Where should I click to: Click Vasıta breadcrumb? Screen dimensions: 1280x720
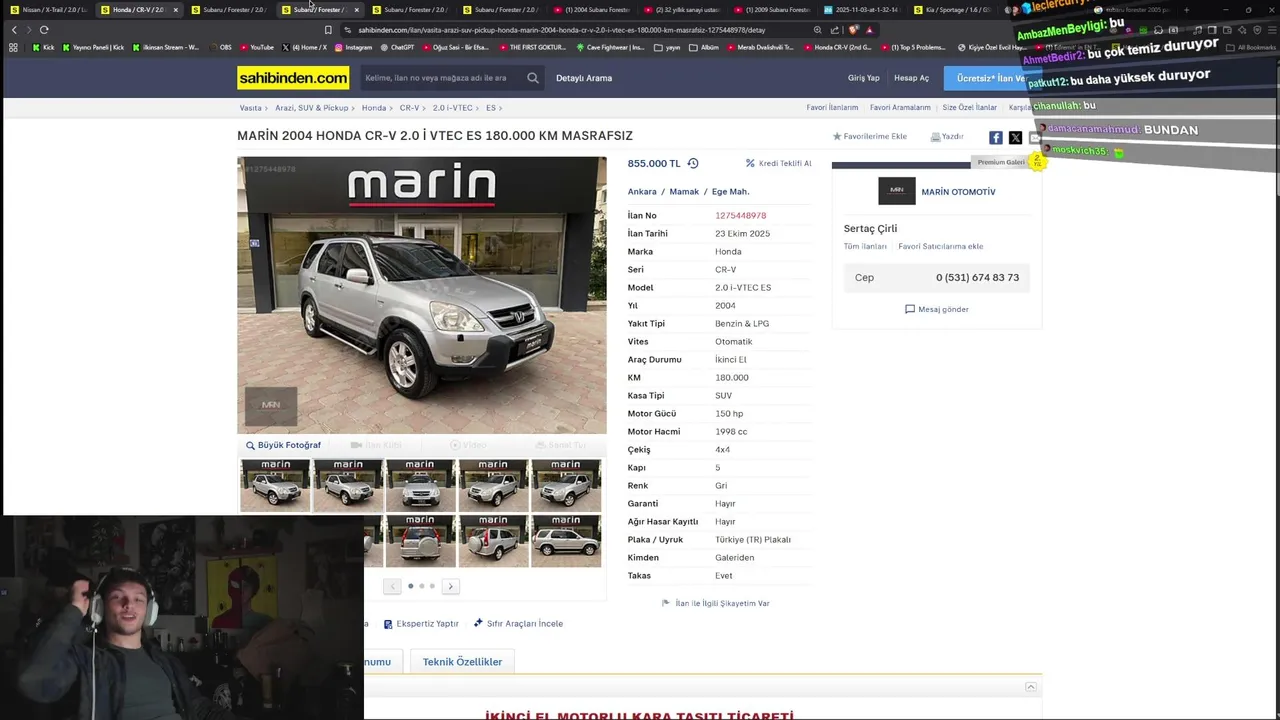pyautogui.click(x=250, y=108)
